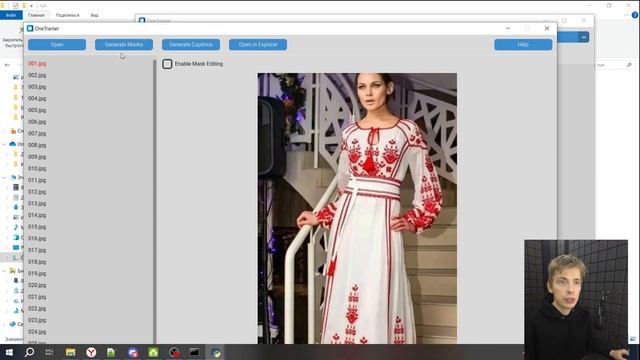The height and width of the screenshot is (360, 640).
Task: Select 001.jpg in the file list
Action: pos(37,64)
